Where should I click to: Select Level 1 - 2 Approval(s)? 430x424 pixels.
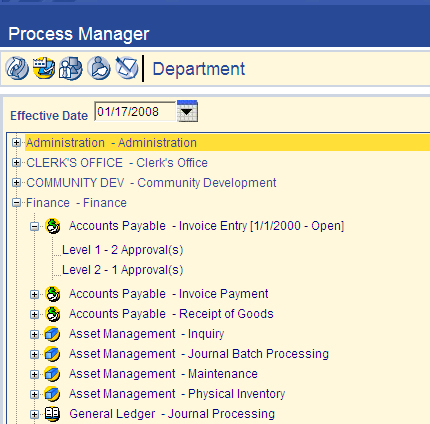pyautogui.click(x=123, y=250)
